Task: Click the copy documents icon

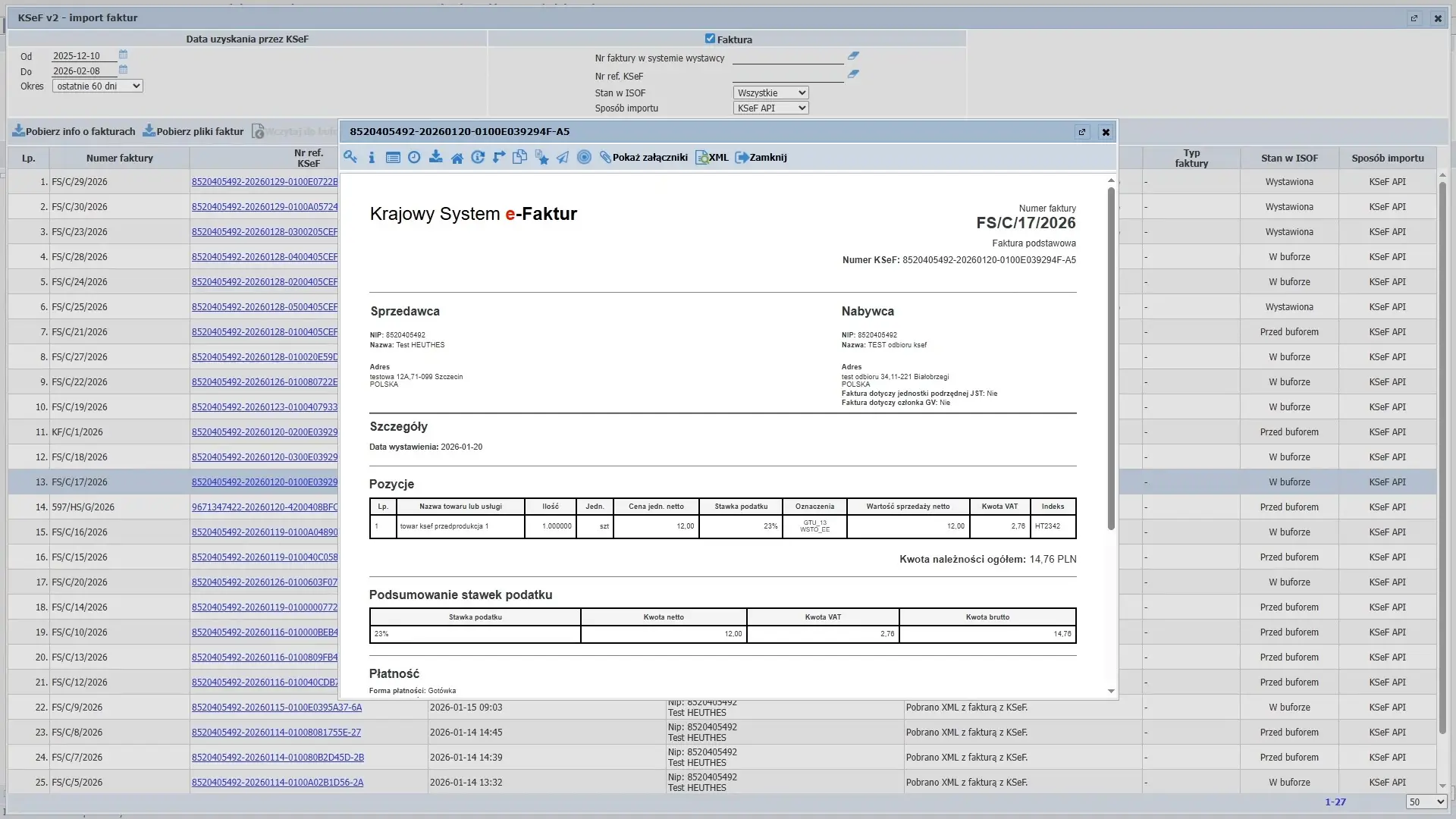Action: [519, 157]
